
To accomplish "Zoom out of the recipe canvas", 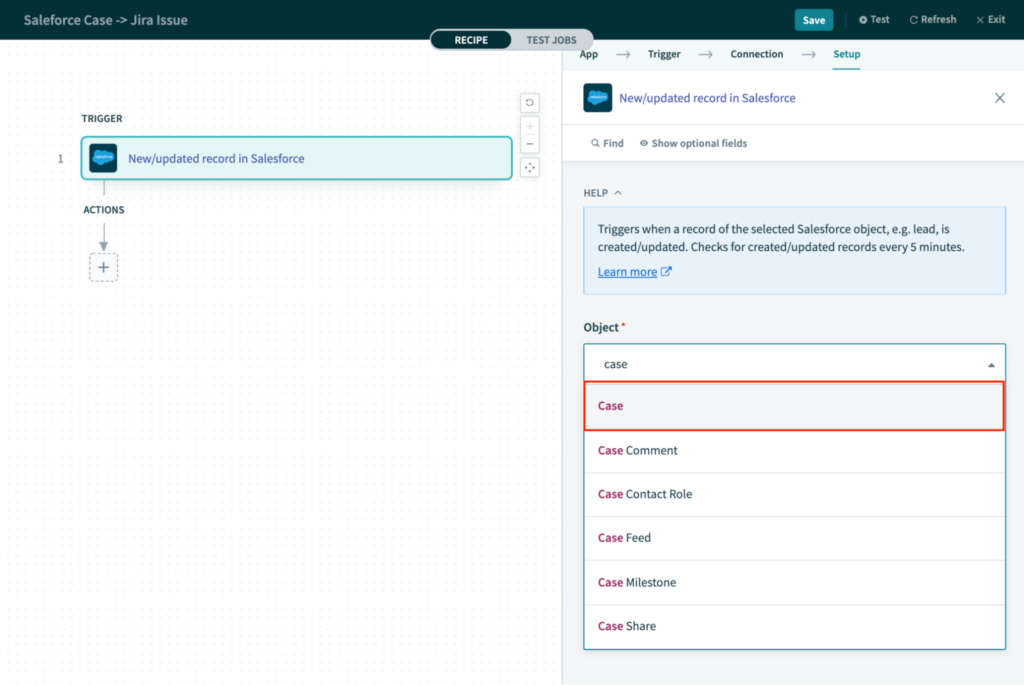I will (x=528, y=143).
